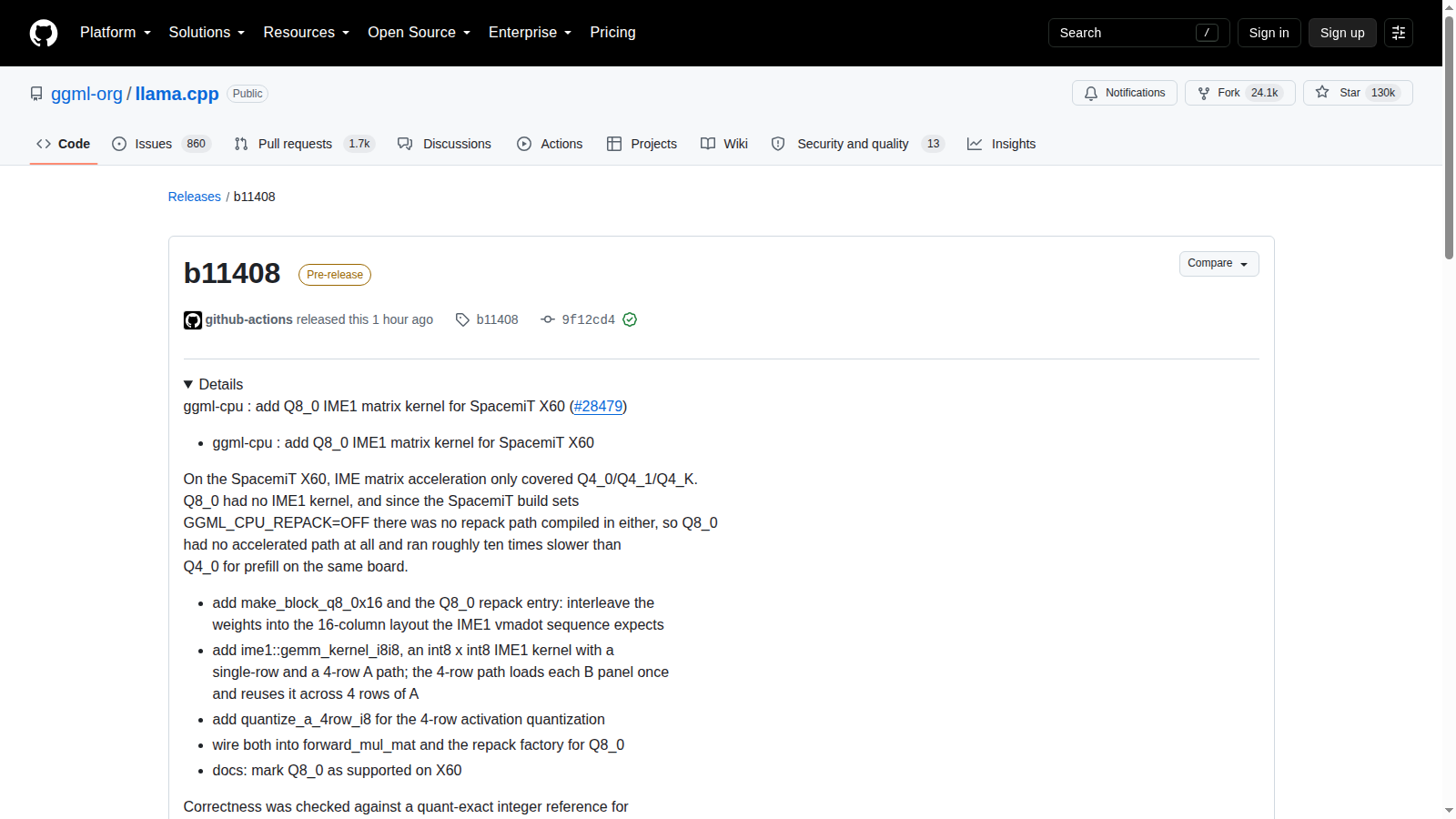The image size is (1456, 819).
Task: Click the green verified check icon
Action: (630, 319)
